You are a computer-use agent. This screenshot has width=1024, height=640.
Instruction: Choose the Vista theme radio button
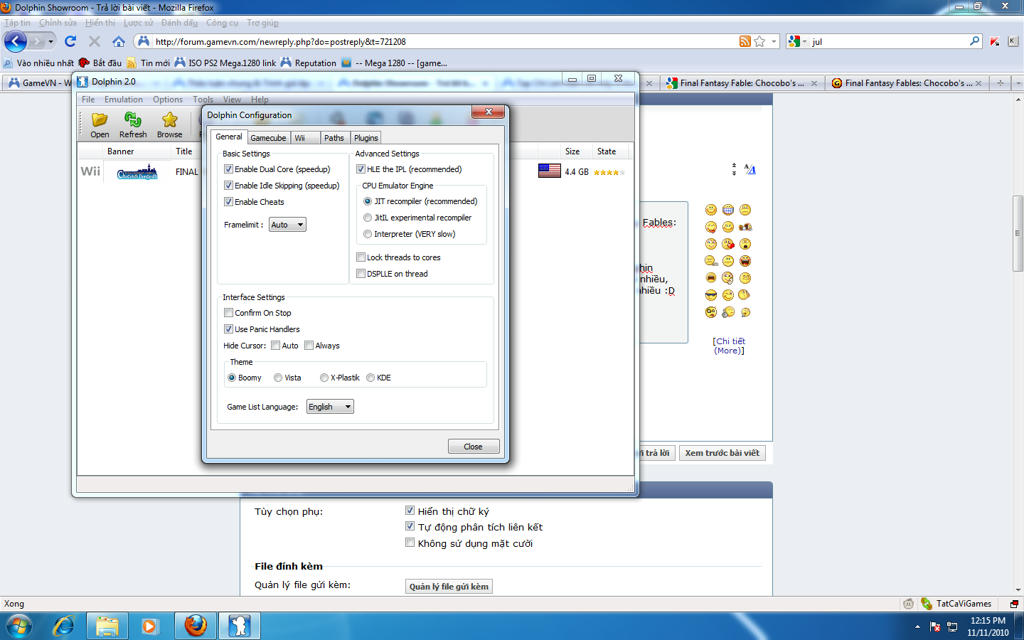coord(278,378)
